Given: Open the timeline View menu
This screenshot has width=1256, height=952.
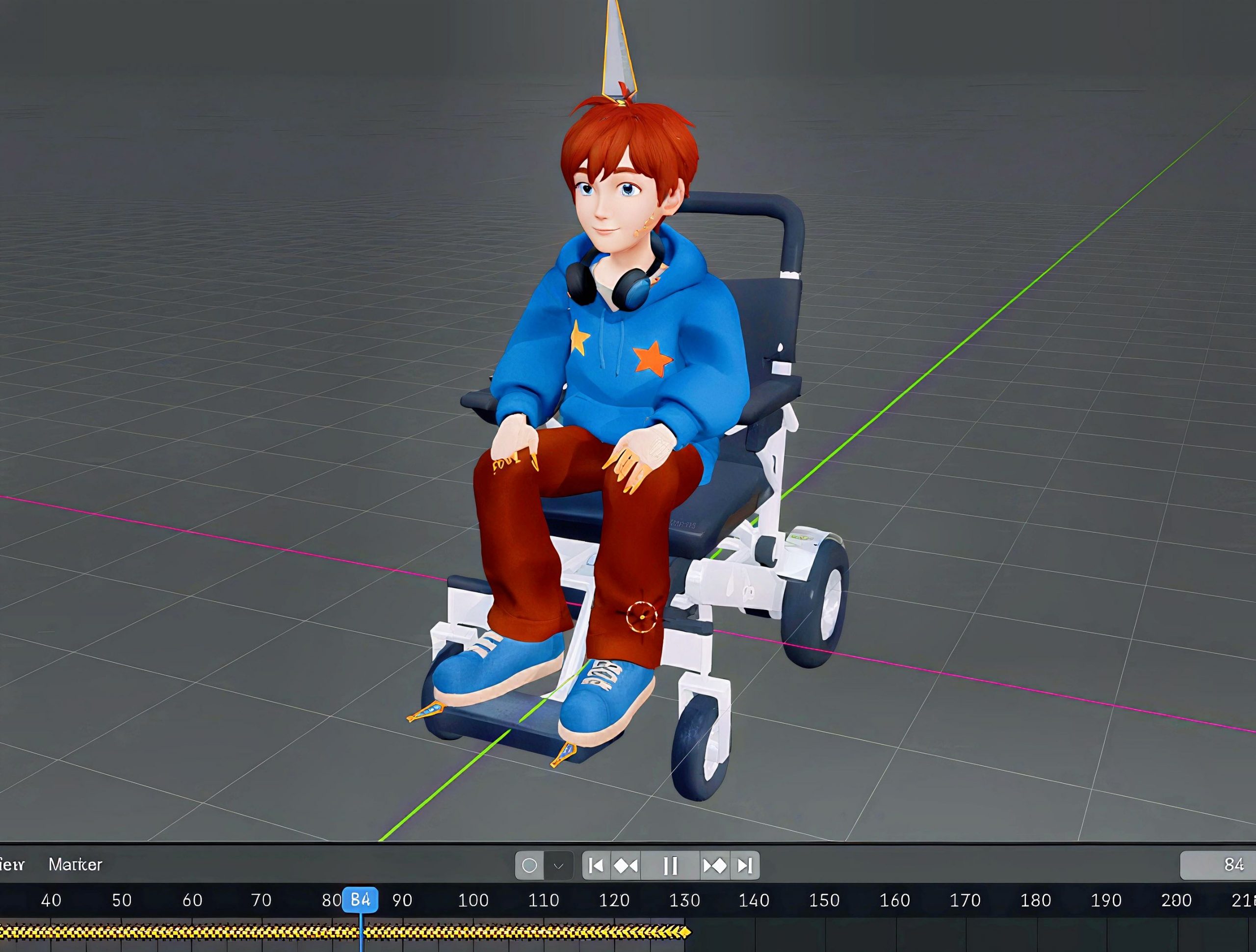Looking at the screenshot, I should [11, 865].
